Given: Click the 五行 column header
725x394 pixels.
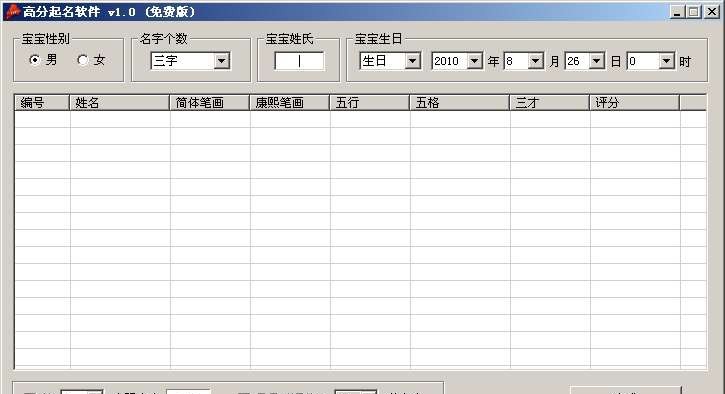Looking at the screenshot, I should coord(369,103).
